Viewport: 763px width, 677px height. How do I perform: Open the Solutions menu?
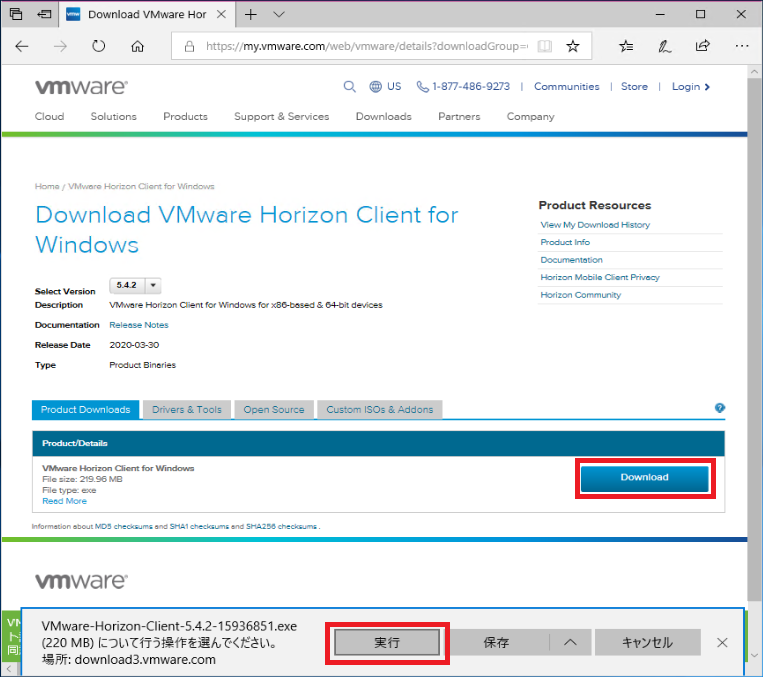tap(113, 116)
